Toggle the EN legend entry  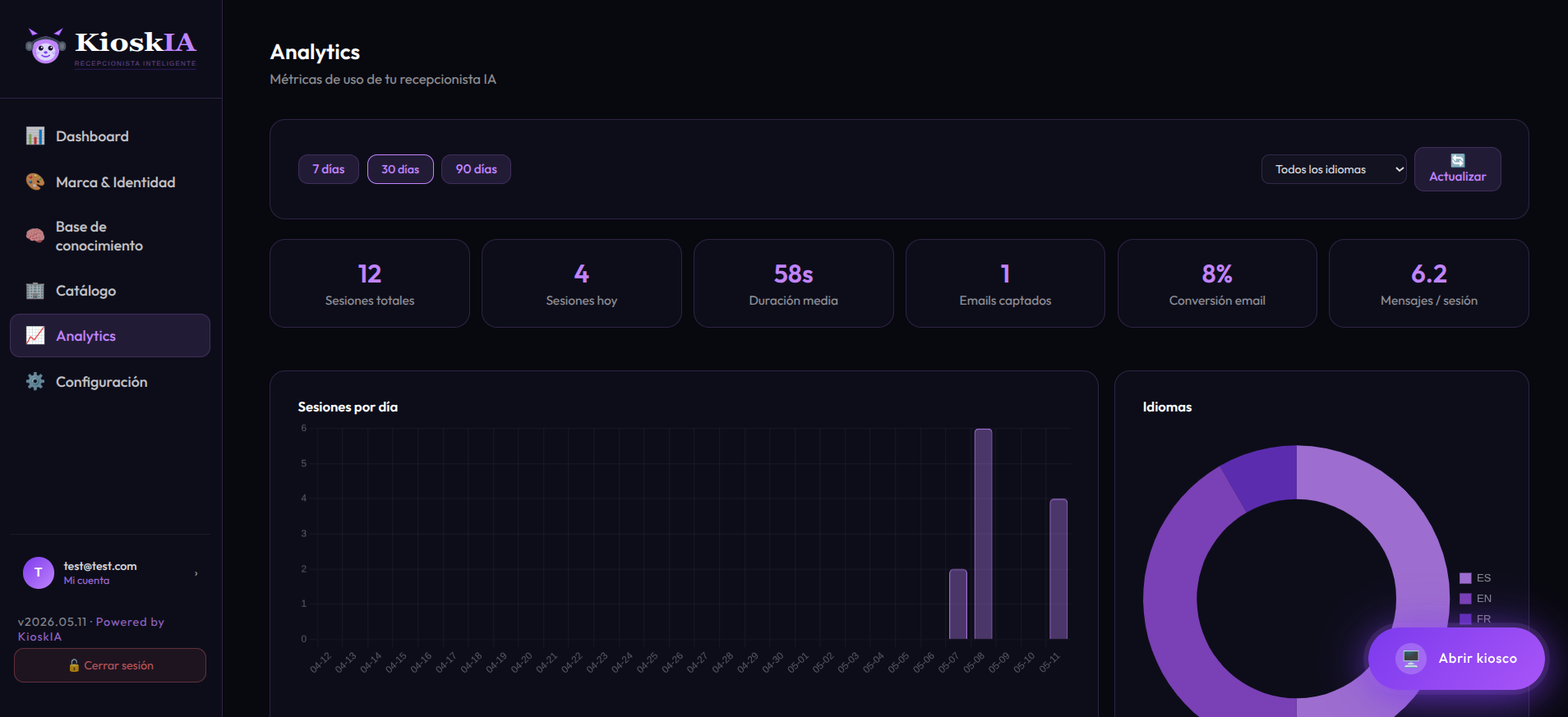tap(1475, 599)
